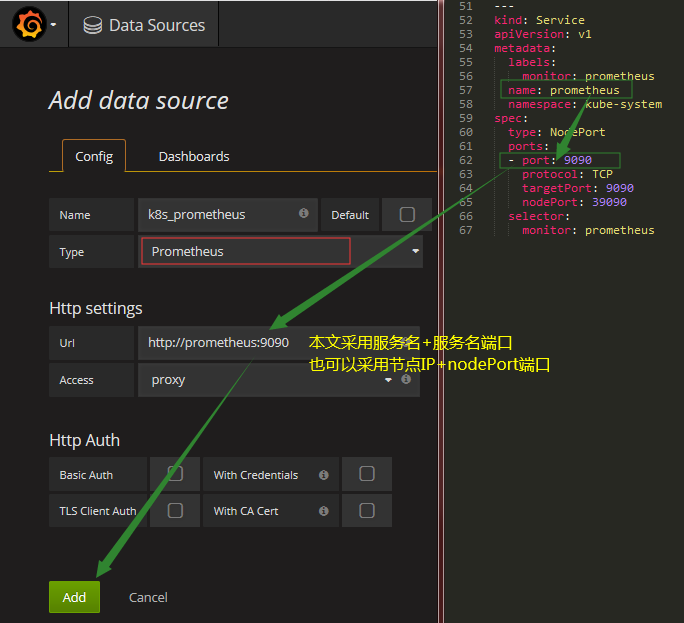The width and height of the screenshot is (684, 623).
Task: Click the info icon in Name field
Action: coord(304,213)
